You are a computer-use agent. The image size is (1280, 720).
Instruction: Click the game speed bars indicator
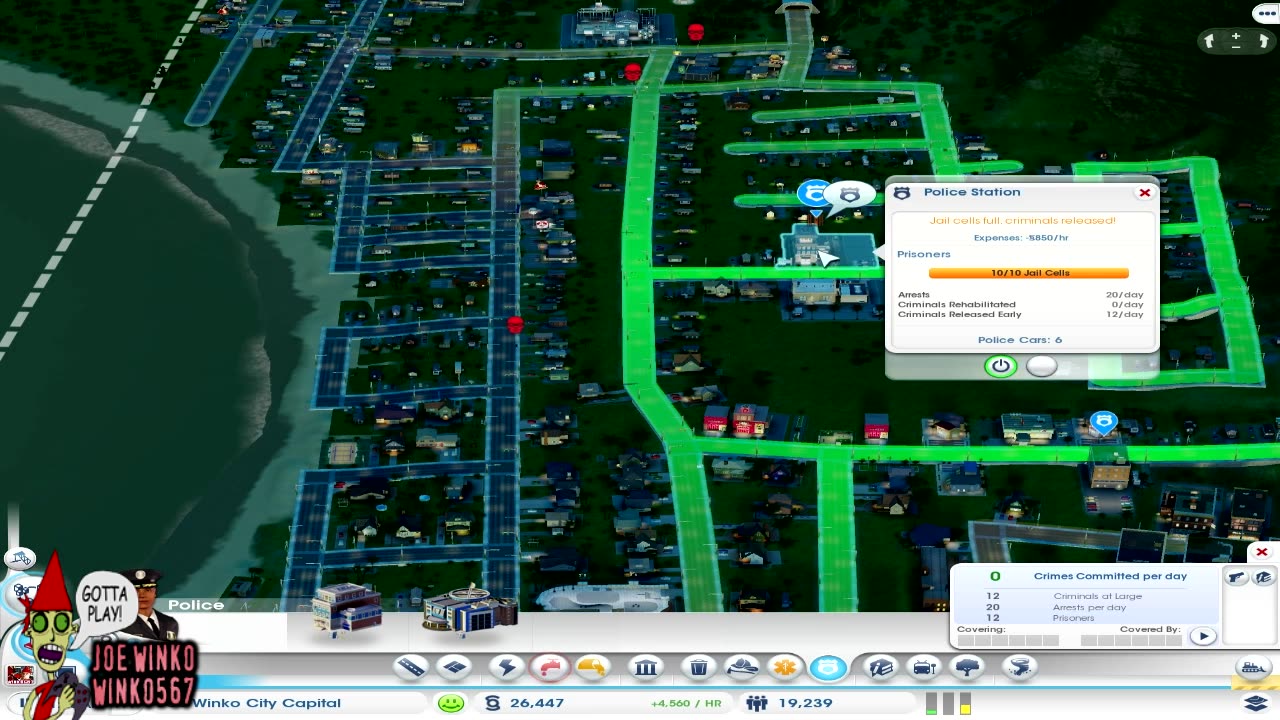click(x=948, y=703)
